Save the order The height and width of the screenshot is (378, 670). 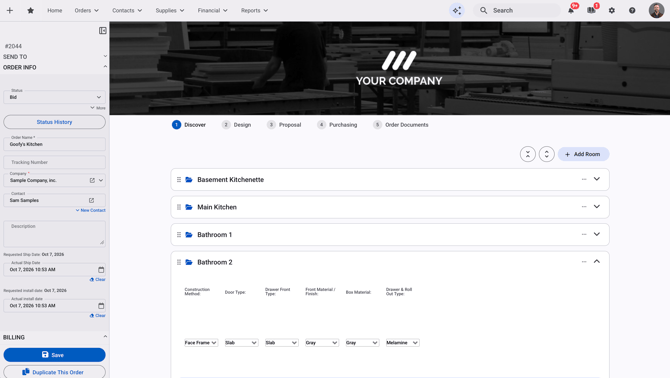click(54, 355)
